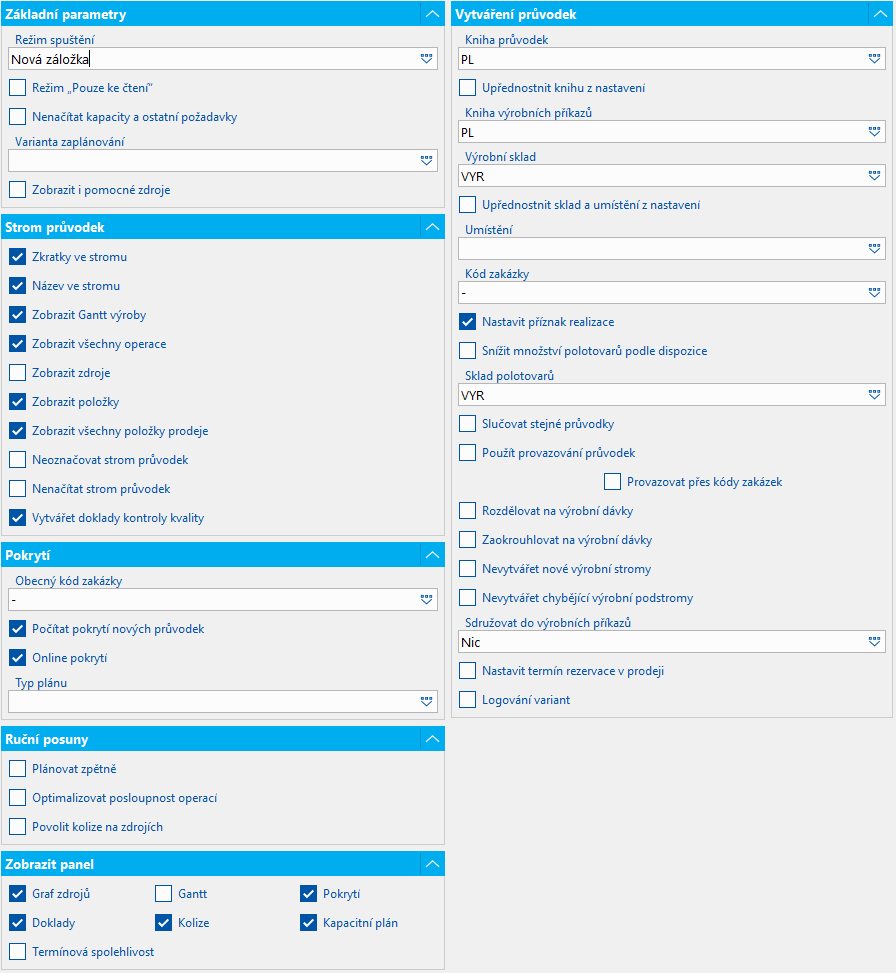Uncheck Zobrazit Gantt výroby
This screenshot has height=973, width=896.
(x=18, y=315)
